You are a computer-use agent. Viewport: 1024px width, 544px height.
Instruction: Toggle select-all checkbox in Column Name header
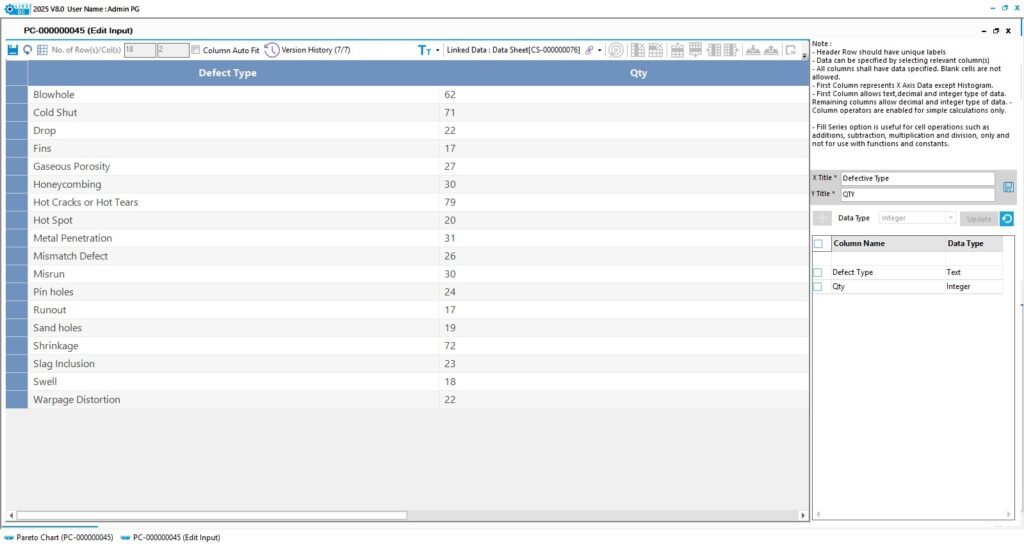click(x=818, y=244)
